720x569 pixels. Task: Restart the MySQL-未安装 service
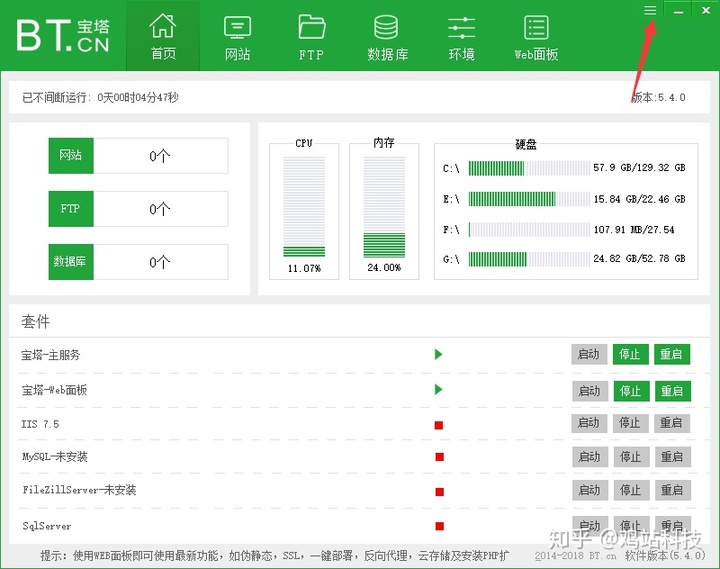pos(673,457)
